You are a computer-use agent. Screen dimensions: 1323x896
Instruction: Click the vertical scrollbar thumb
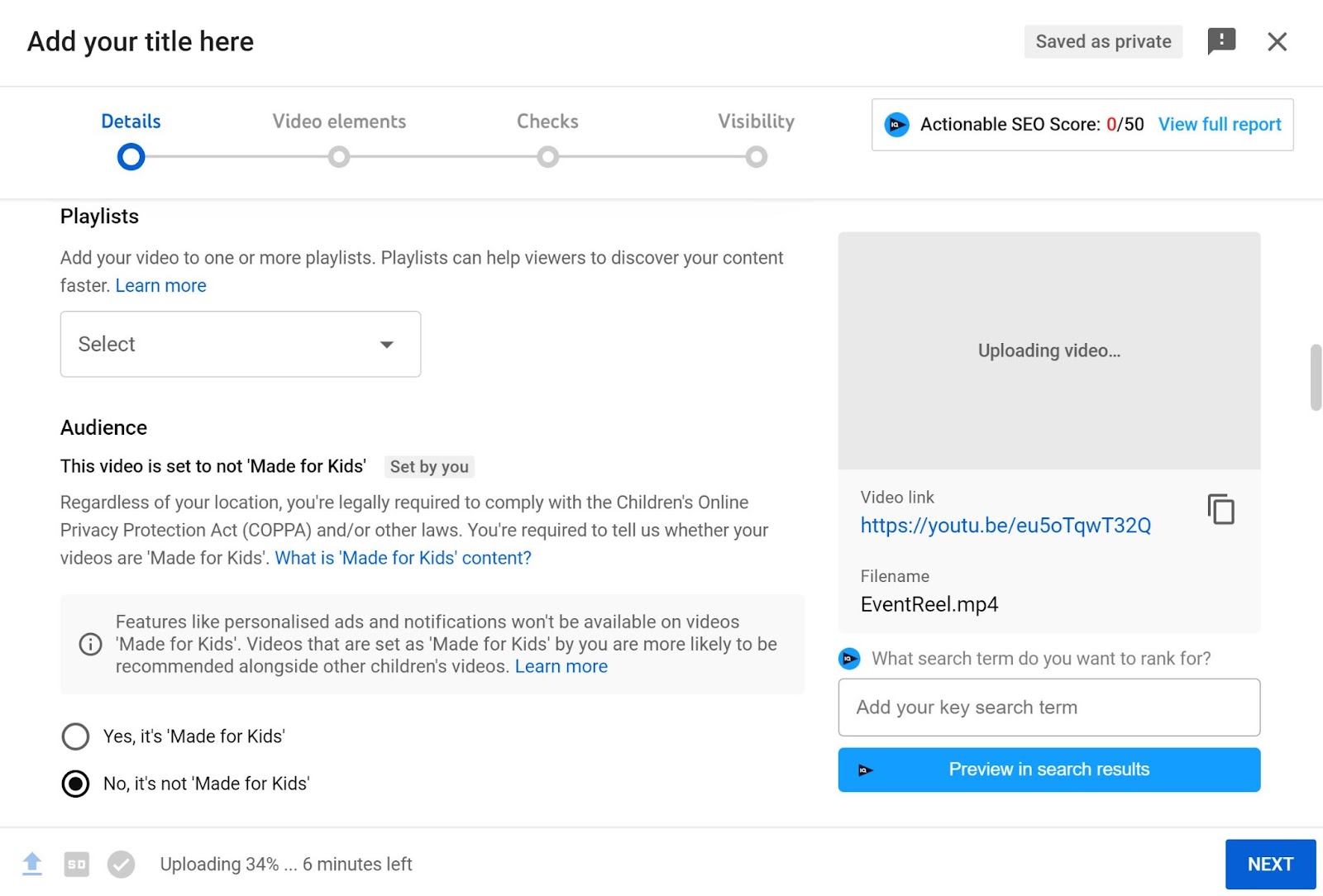(1316, 377)
